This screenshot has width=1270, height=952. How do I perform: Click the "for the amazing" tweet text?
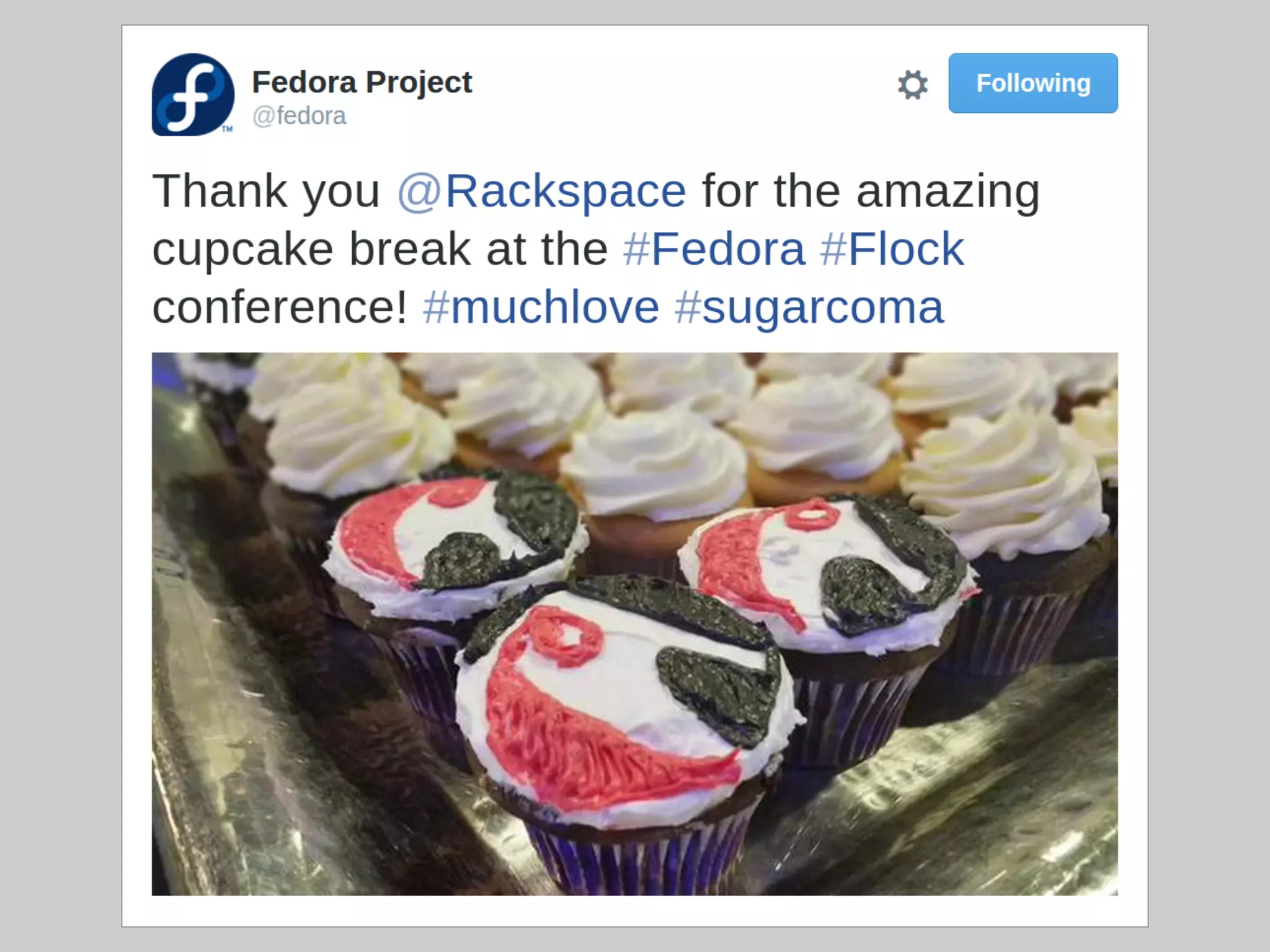871,191
